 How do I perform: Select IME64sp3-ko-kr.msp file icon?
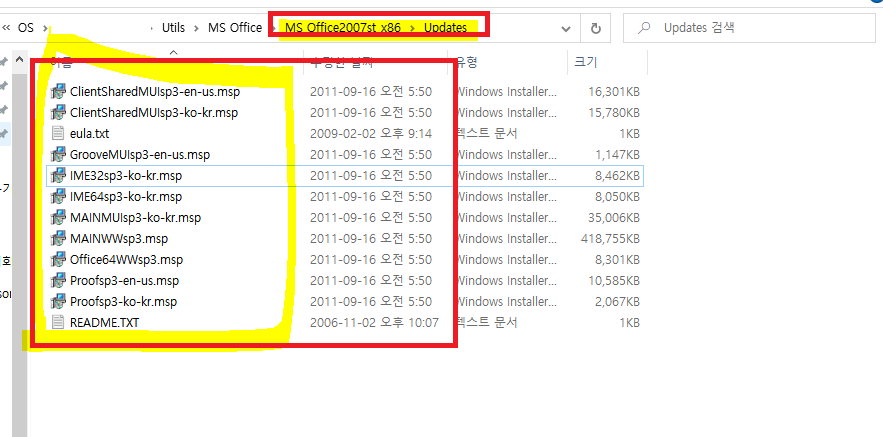click(57, 197)
